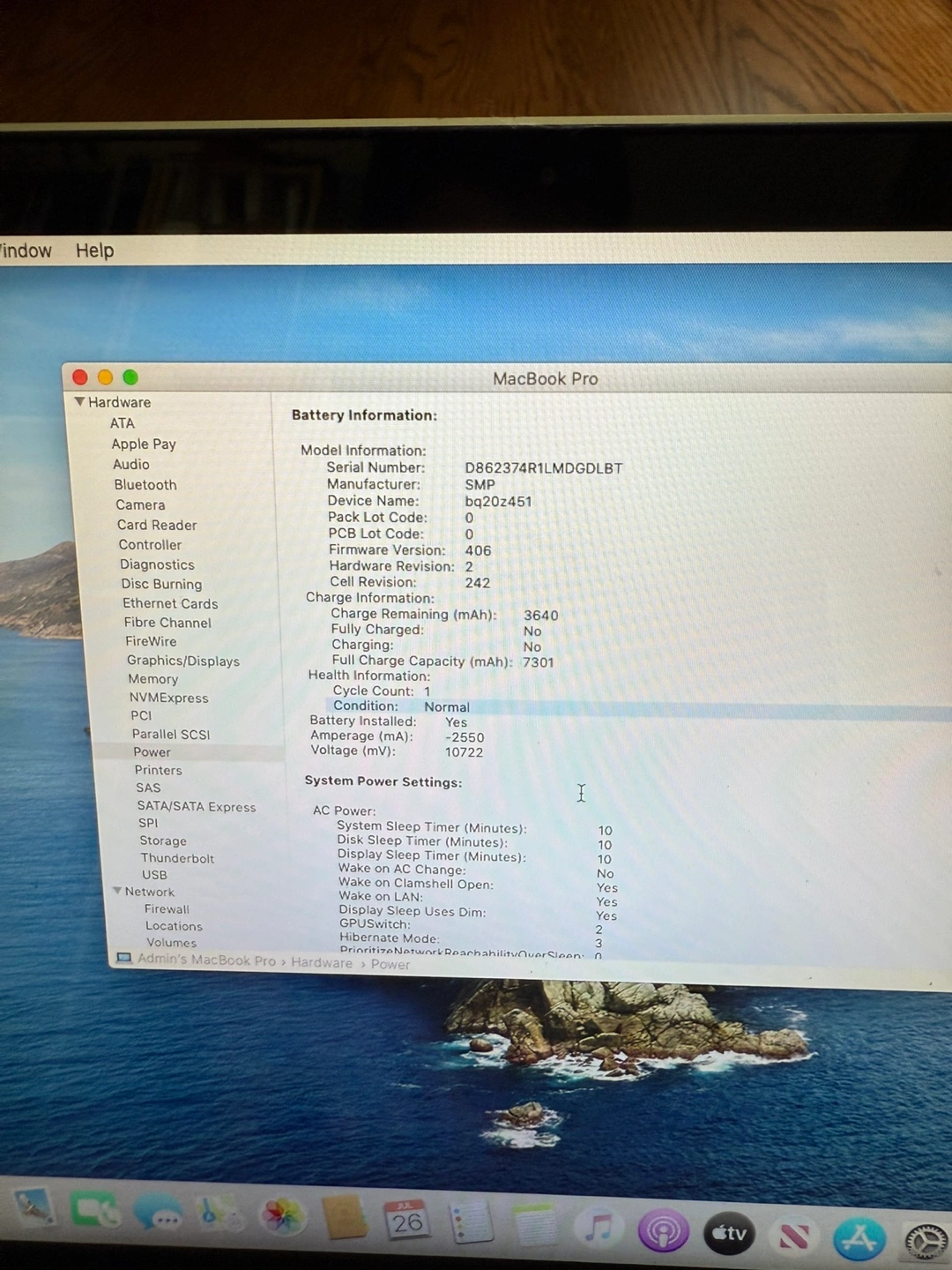Click the System Power Settings heading
952x1270 pixels.
pos(383,781)
